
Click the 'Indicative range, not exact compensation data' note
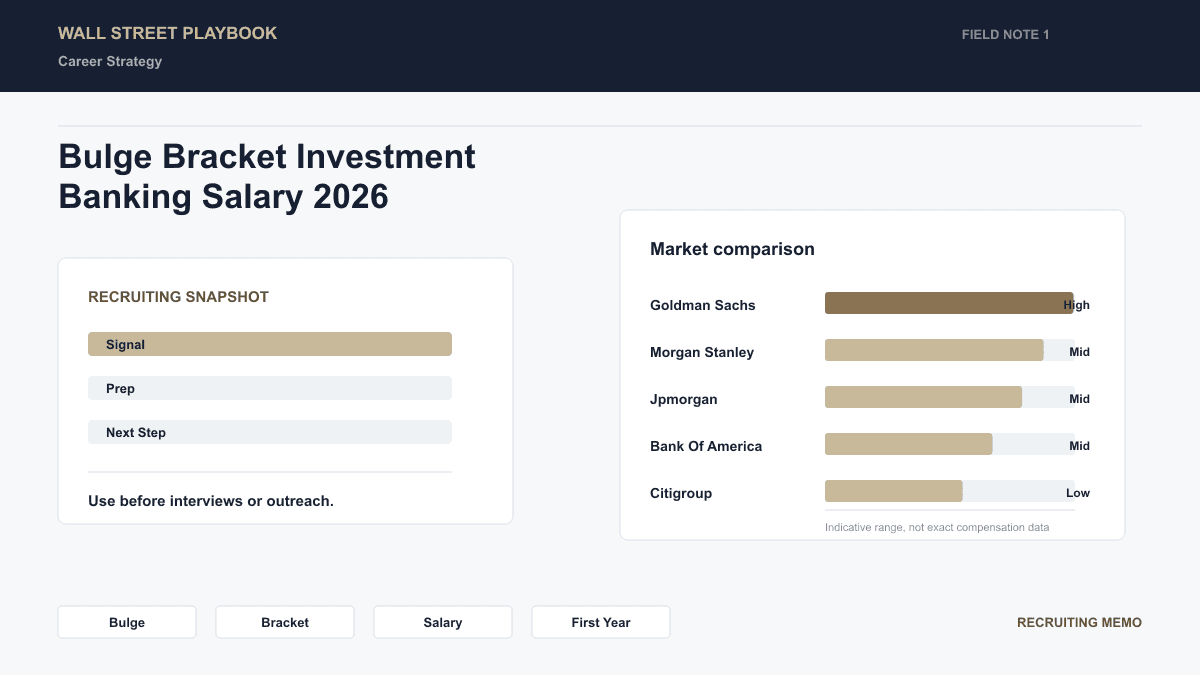[x=937, y=527]
